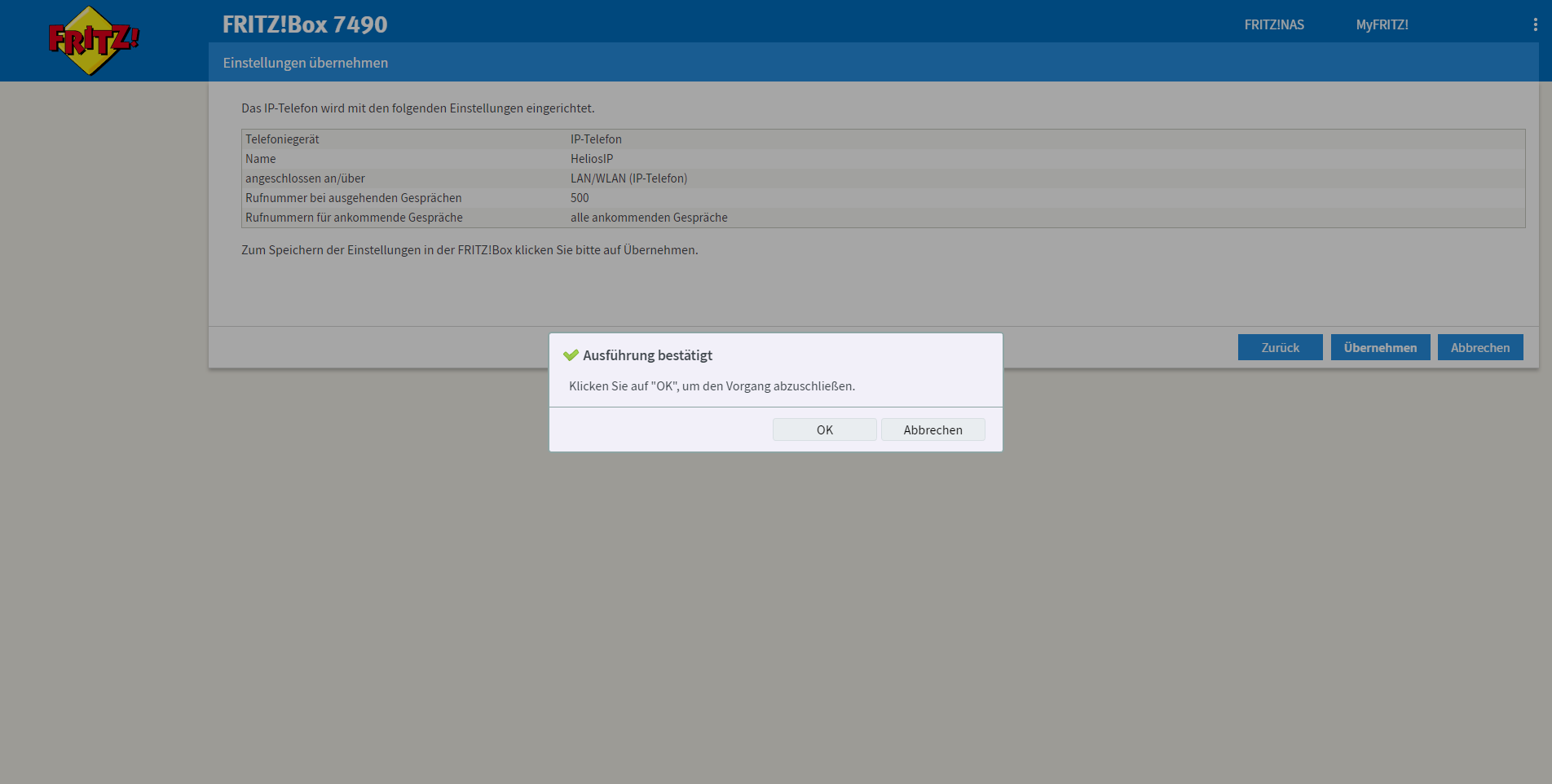
Task: Open FRITZ!NAS from the header
Action: 1273,25
